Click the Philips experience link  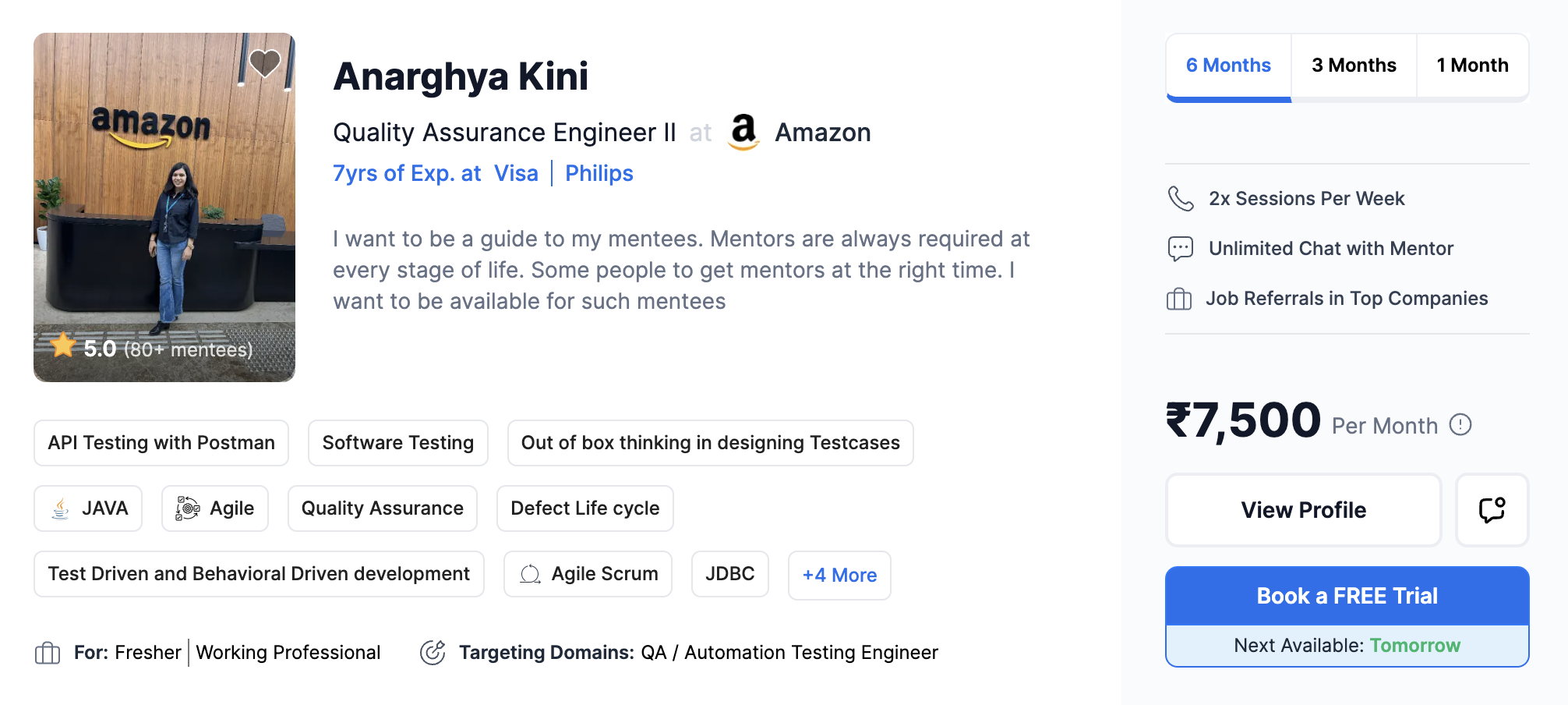tap(599, 173)
